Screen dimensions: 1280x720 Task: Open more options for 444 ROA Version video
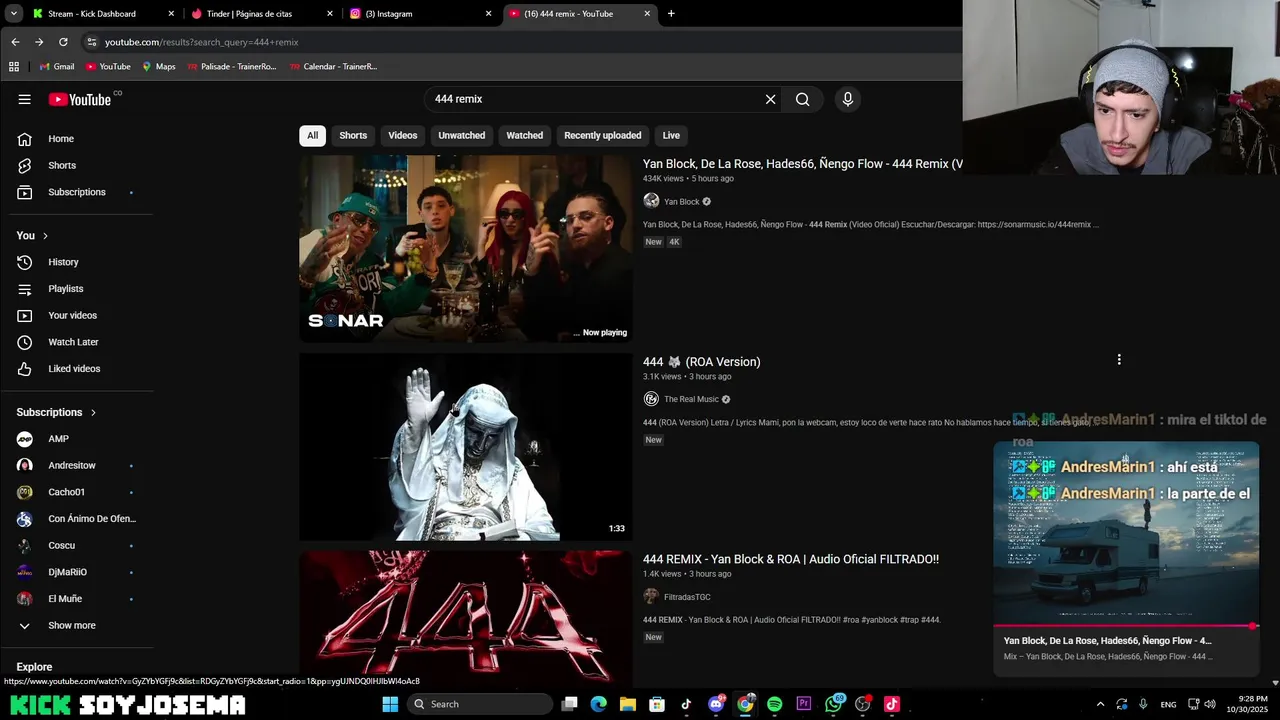pos(1119,360)
